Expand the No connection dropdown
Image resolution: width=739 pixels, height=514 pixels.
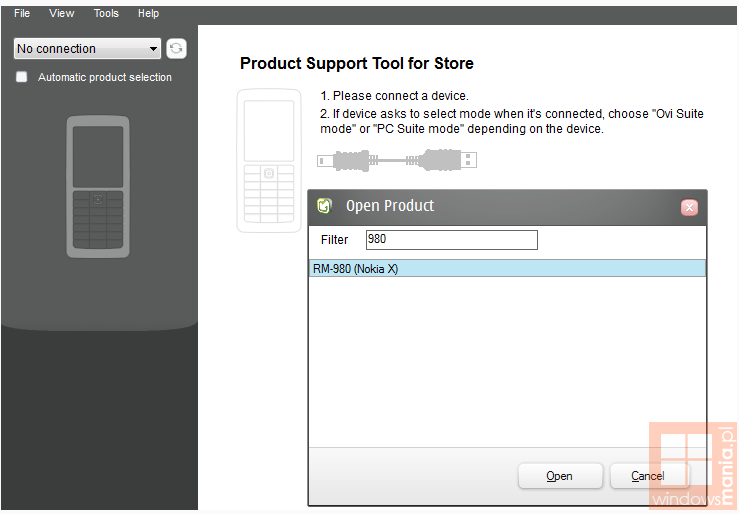pos(87,49)
